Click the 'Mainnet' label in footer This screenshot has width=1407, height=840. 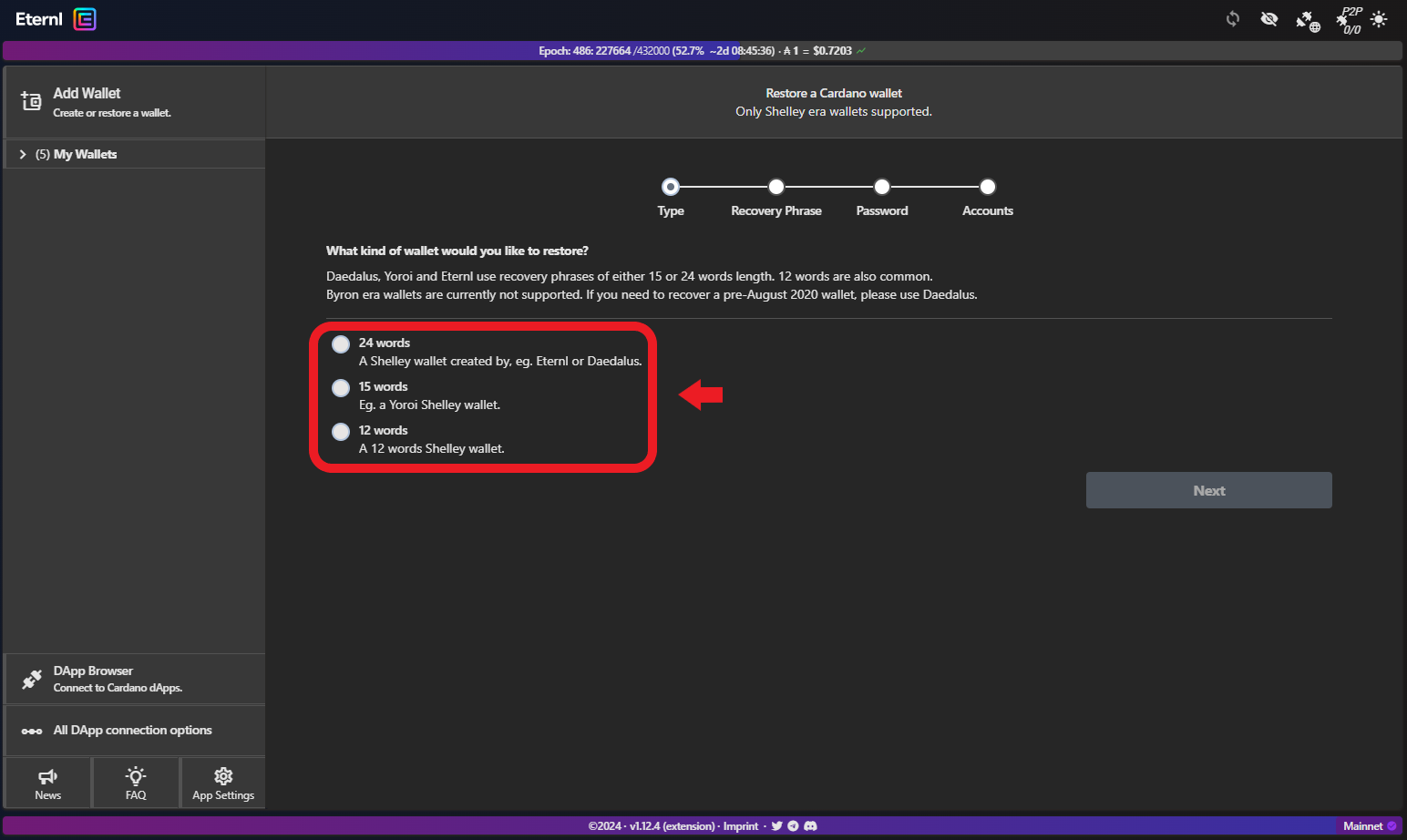pos(1363,826)
